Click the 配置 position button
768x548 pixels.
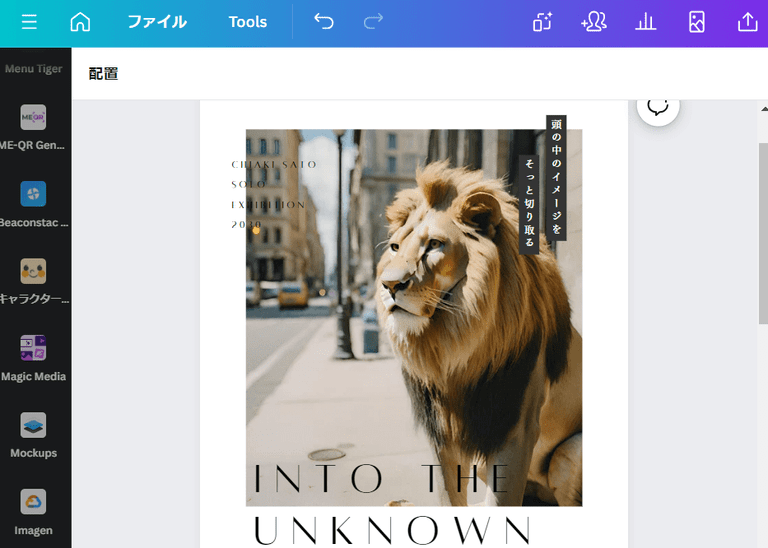coord(103,74)
